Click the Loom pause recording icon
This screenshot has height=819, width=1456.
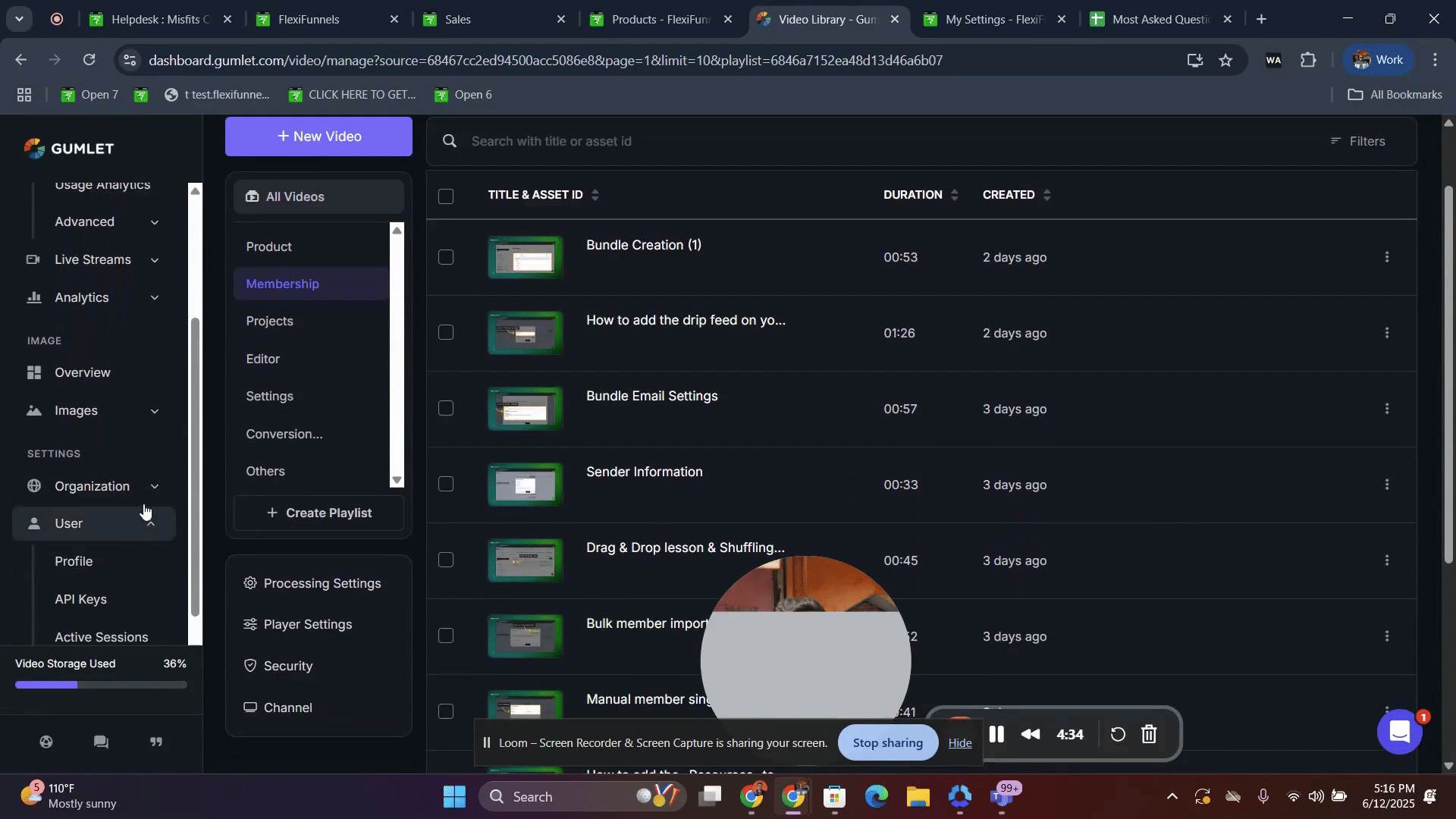point(996,734)
